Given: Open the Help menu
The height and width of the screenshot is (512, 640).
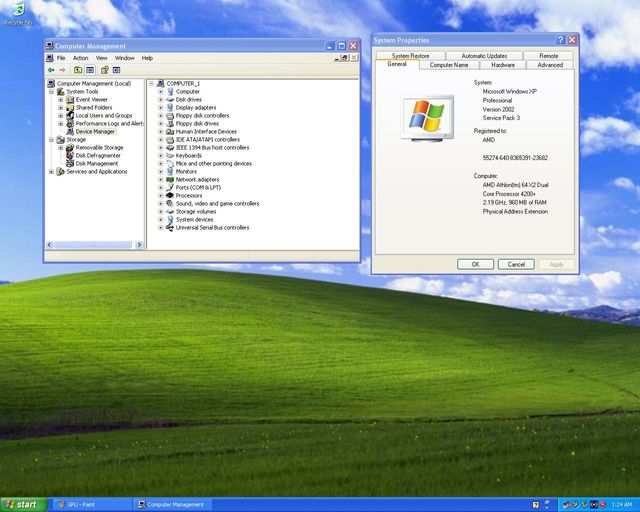Looking at the screenshot, I should [147, 58].
